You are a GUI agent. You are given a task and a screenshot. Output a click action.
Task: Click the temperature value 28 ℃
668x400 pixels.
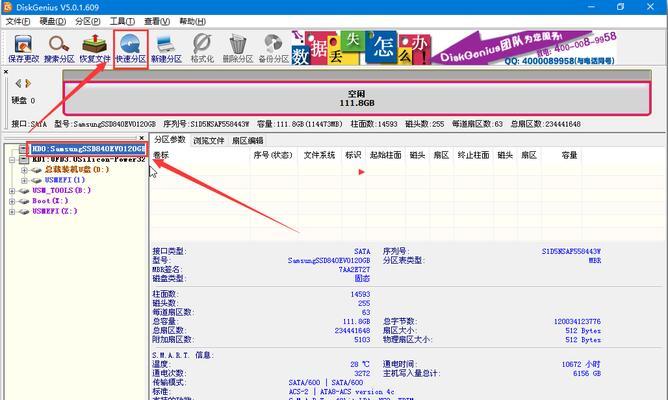(360, 364)
